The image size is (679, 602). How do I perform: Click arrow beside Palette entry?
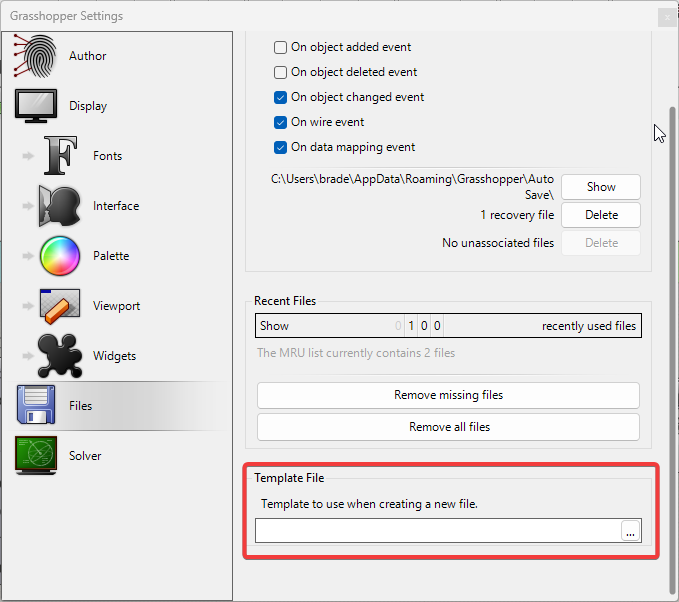[x=28, y=256]
